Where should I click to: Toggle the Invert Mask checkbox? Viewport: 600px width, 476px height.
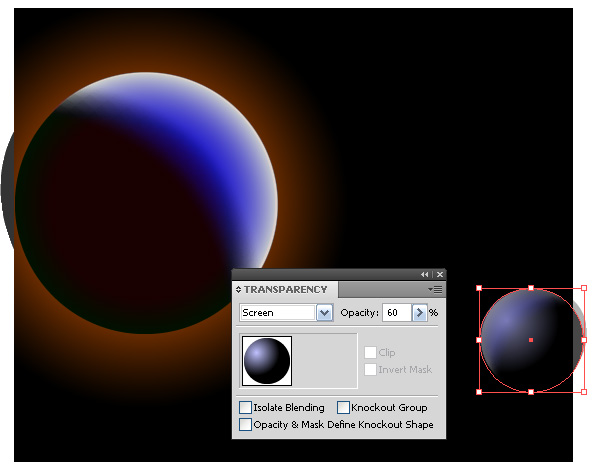tap(370, 370)
